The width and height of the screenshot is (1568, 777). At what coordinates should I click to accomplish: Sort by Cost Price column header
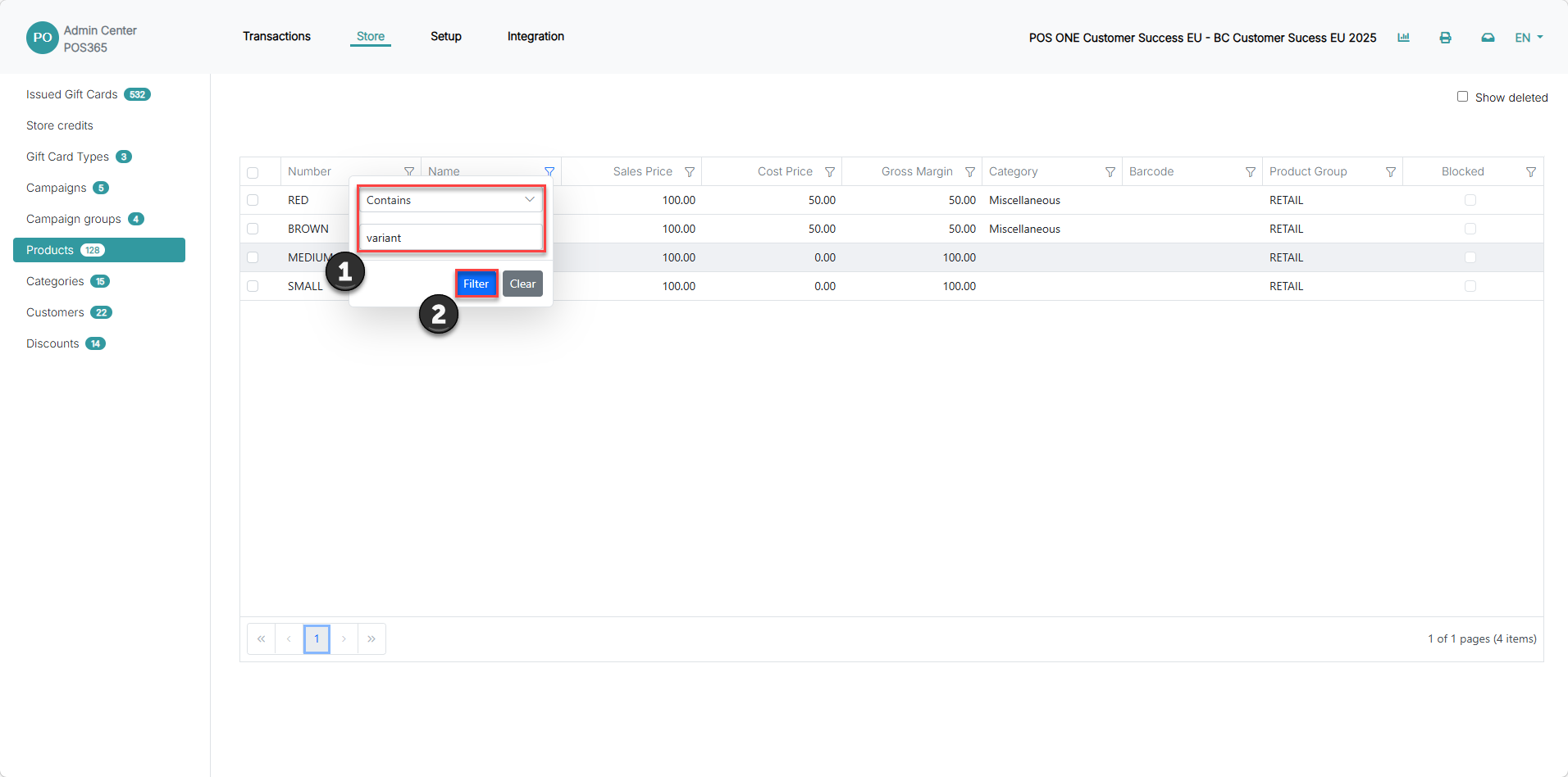tap(785, 171)
